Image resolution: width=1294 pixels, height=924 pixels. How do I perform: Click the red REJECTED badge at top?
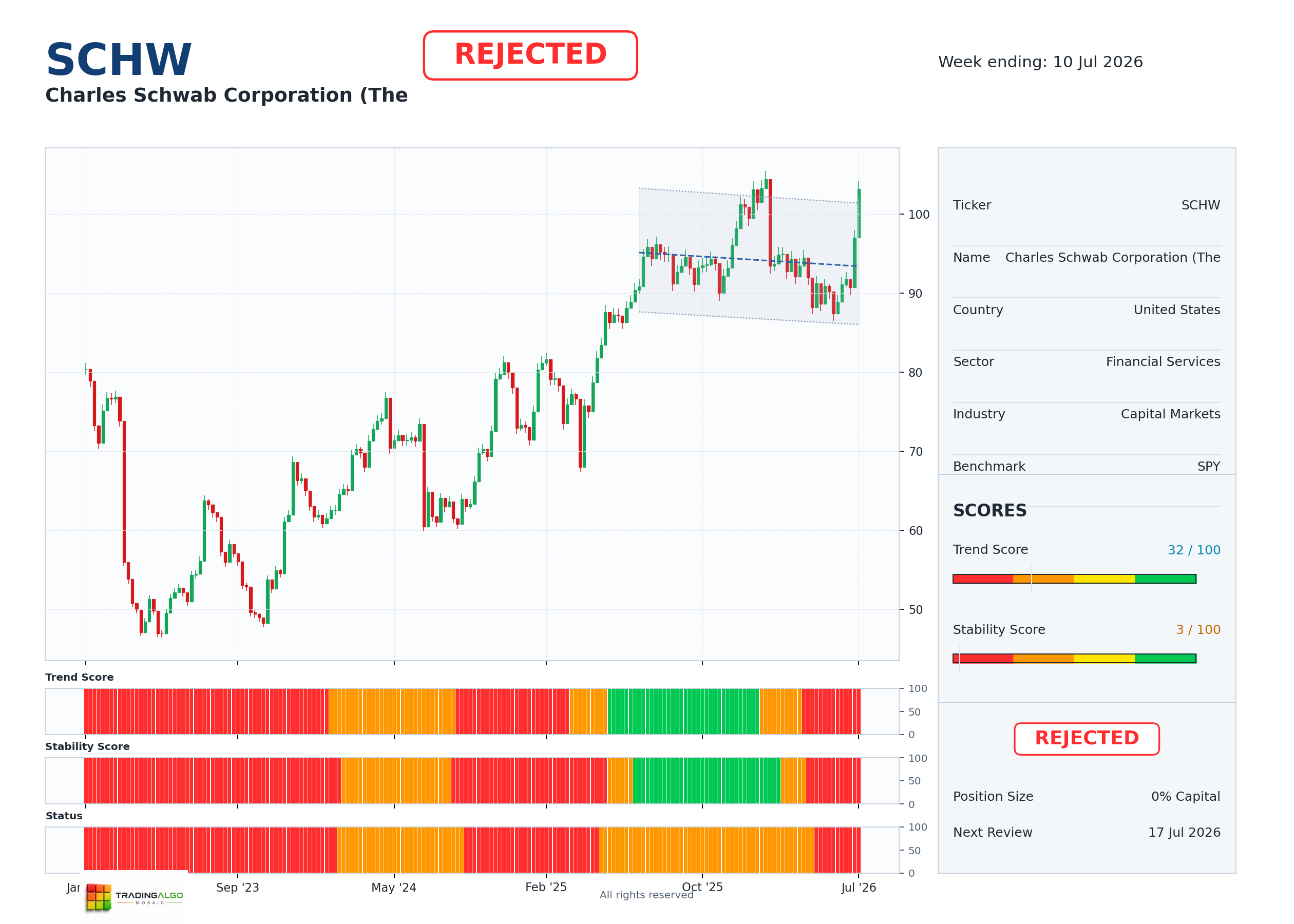[530, 55]
